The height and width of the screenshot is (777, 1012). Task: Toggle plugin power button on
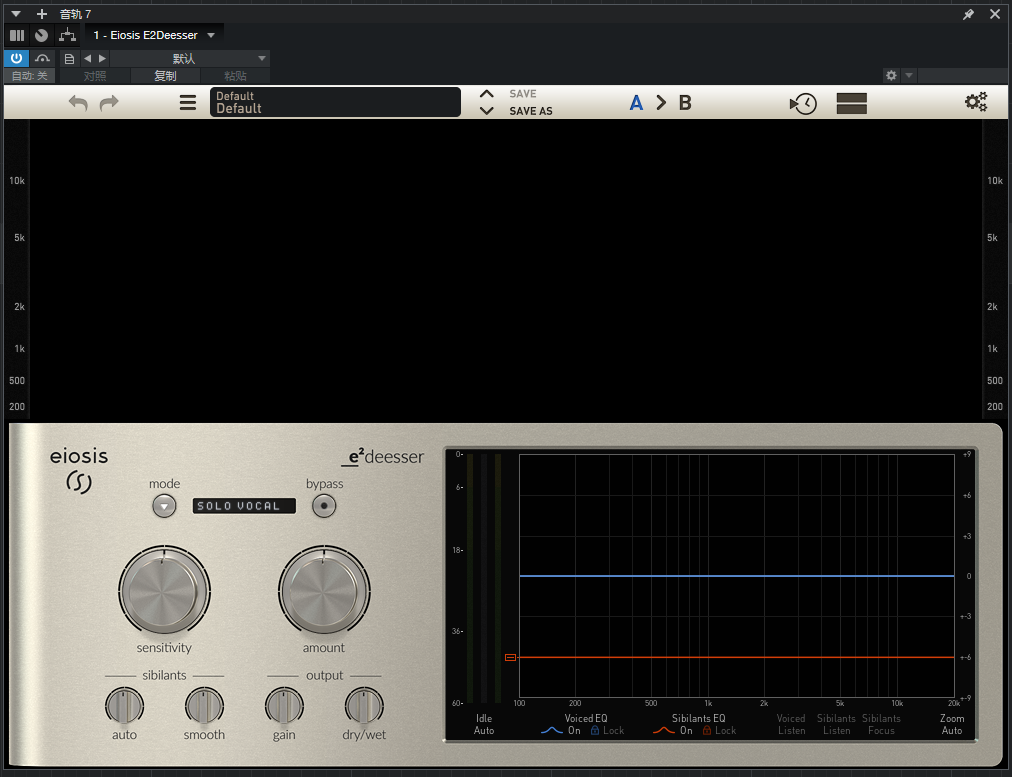coord(16,59)
